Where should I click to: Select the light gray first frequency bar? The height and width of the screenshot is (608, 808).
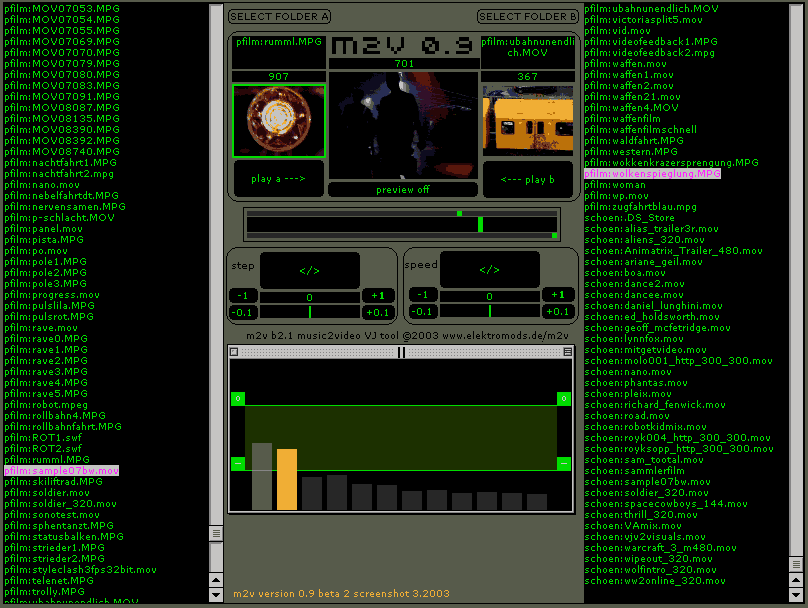262,477
